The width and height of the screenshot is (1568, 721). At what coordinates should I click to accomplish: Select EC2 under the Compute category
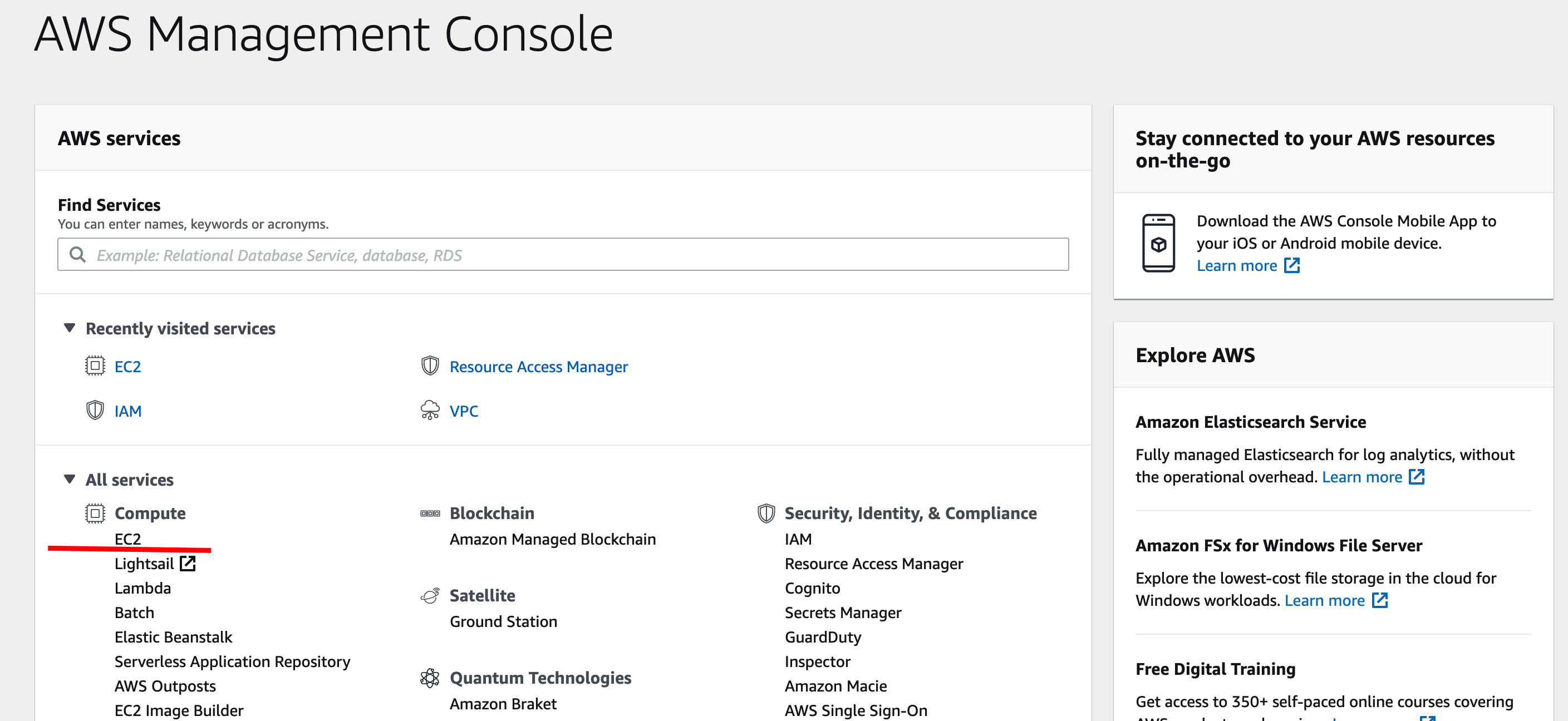click(x=128, y=539)
